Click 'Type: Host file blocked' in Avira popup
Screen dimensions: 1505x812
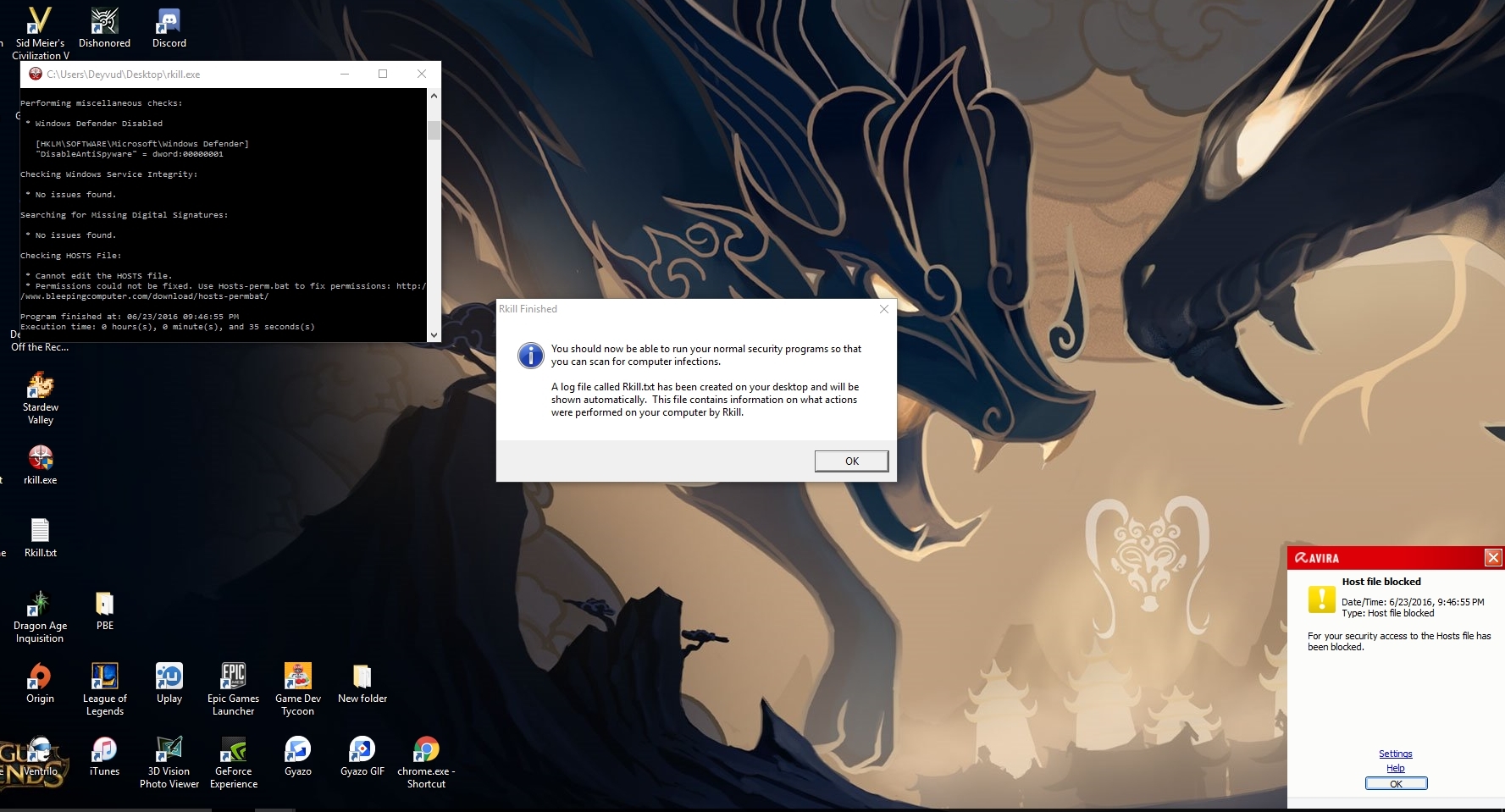point(1388,613)
